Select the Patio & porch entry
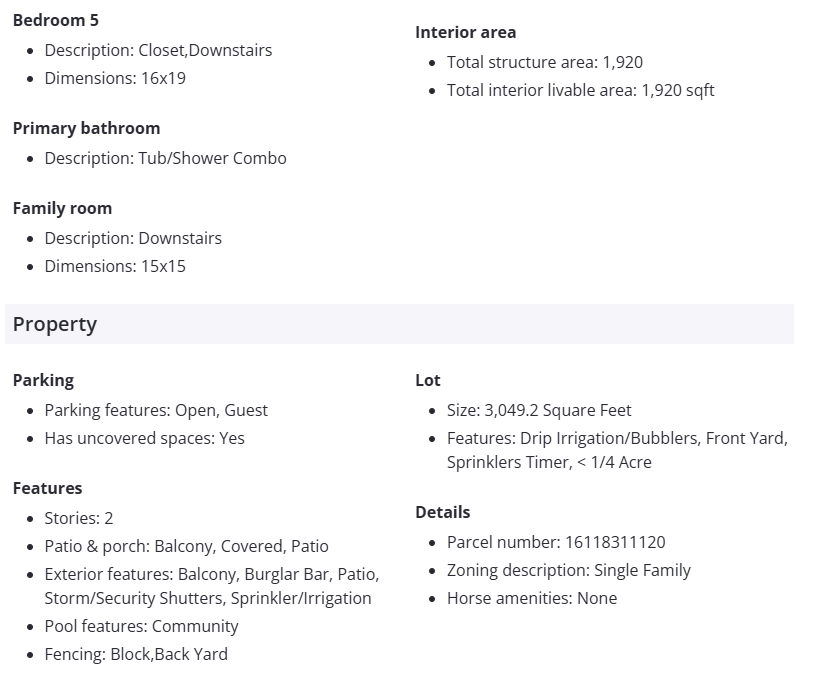 pyautogui.click(x=186, y=546)
